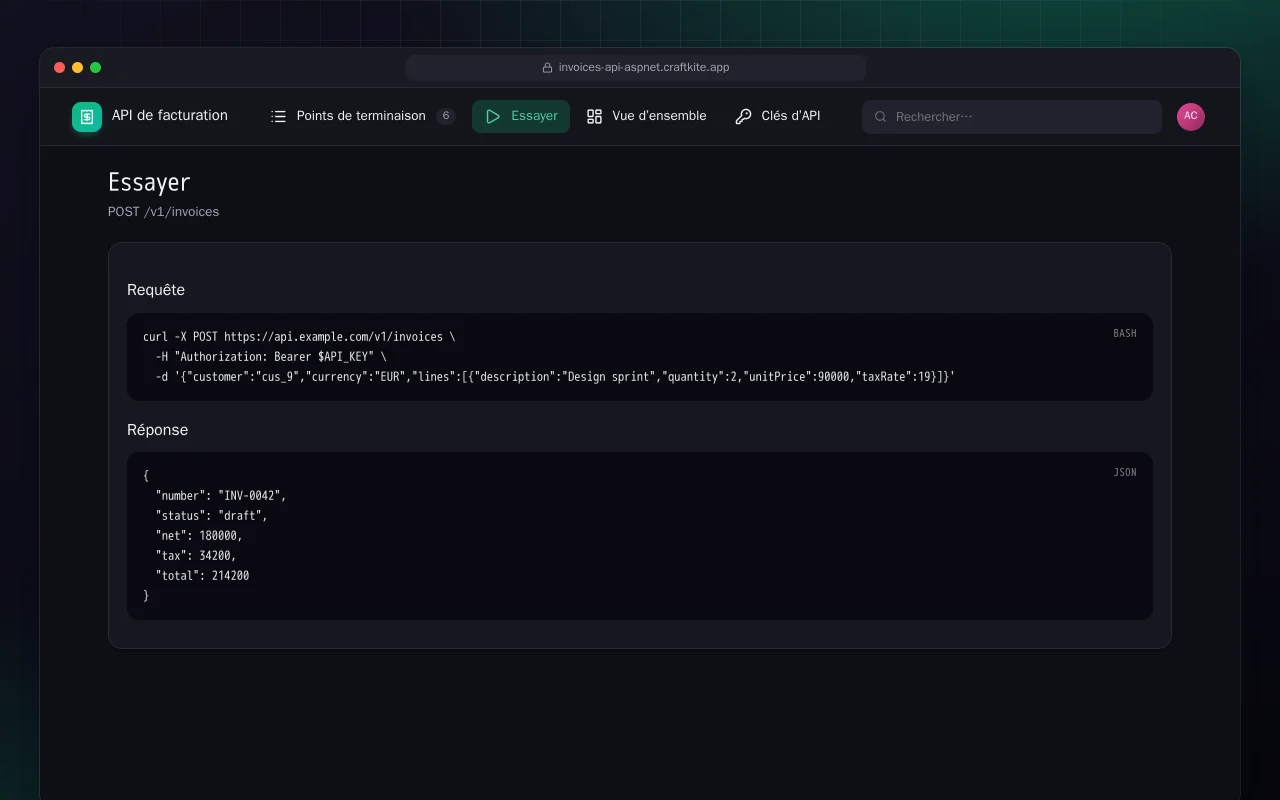
Task: Click the "number": "INV-0042" line
Action: coord(221,496)
